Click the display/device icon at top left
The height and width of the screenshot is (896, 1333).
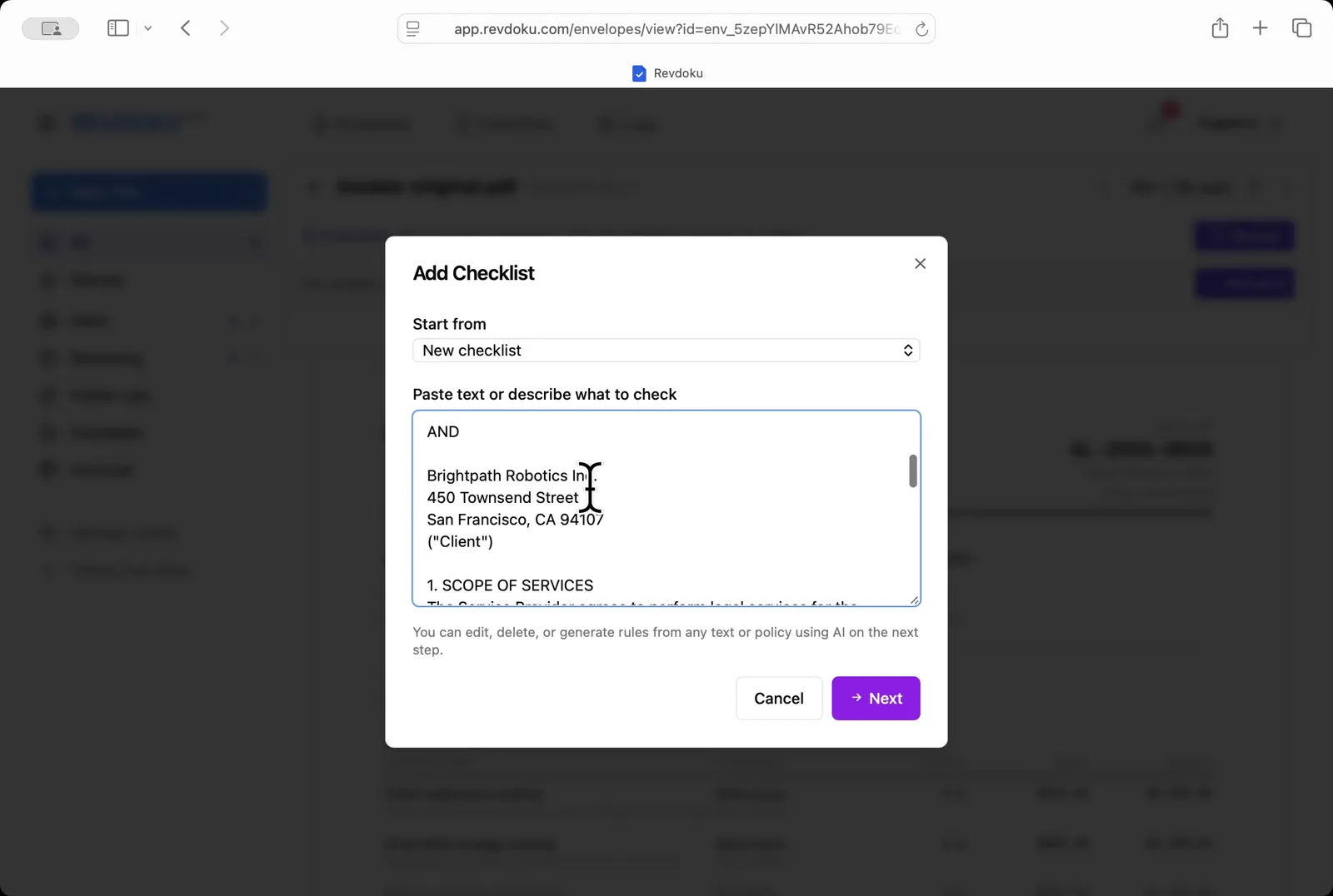coord(50,27)
